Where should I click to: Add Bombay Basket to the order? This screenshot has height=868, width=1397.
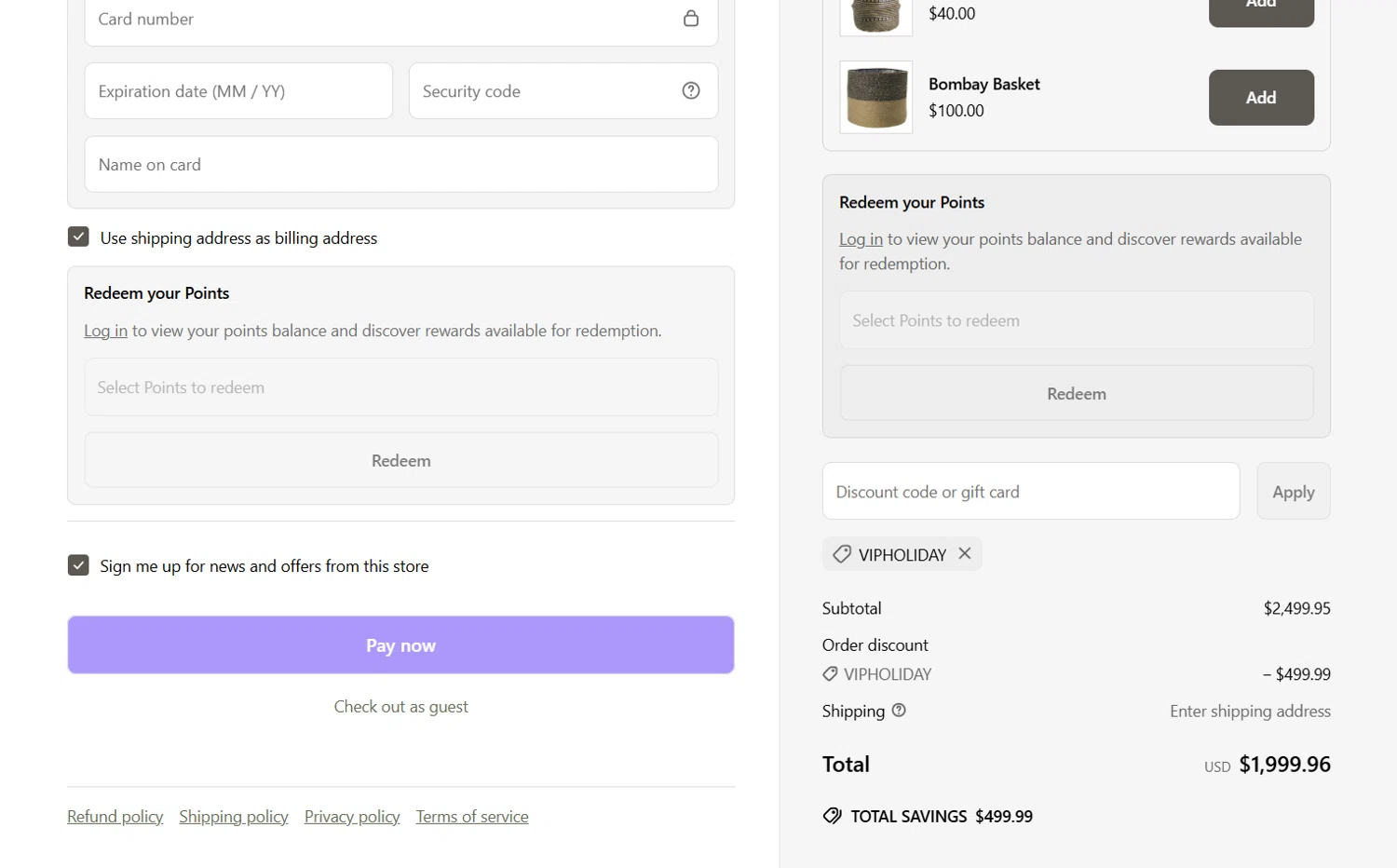pyautogui.click(x=1260, y=98)
